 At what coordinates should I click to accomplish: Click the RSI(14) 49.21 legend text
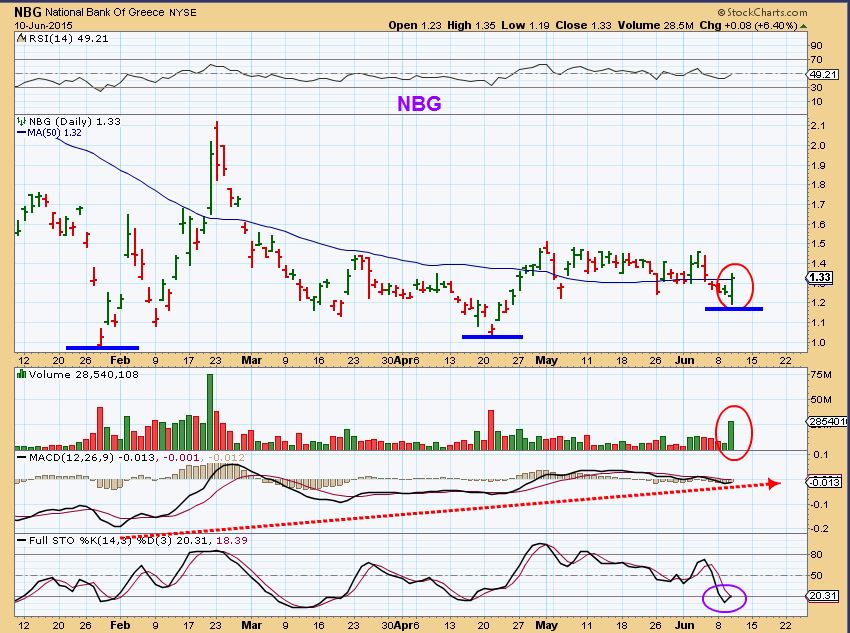[68, 38]
